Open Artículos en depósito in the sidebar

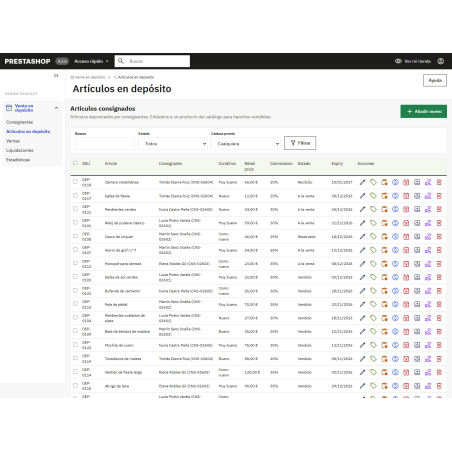tap(28, 131)
